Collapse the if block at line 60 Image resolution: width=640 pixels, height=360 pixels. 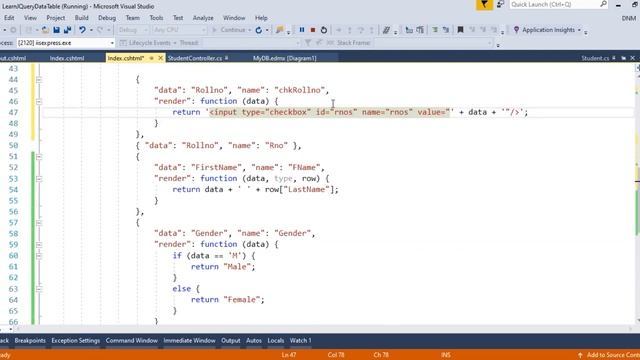(x=39, y=256)
